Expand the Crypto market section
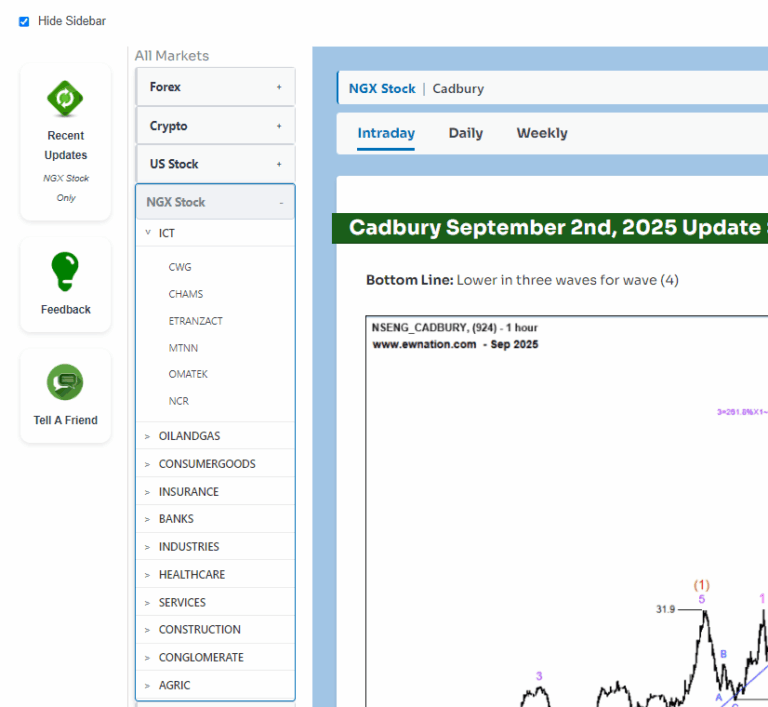This screenshot has width=768, height=707. (x=215, y=126)
